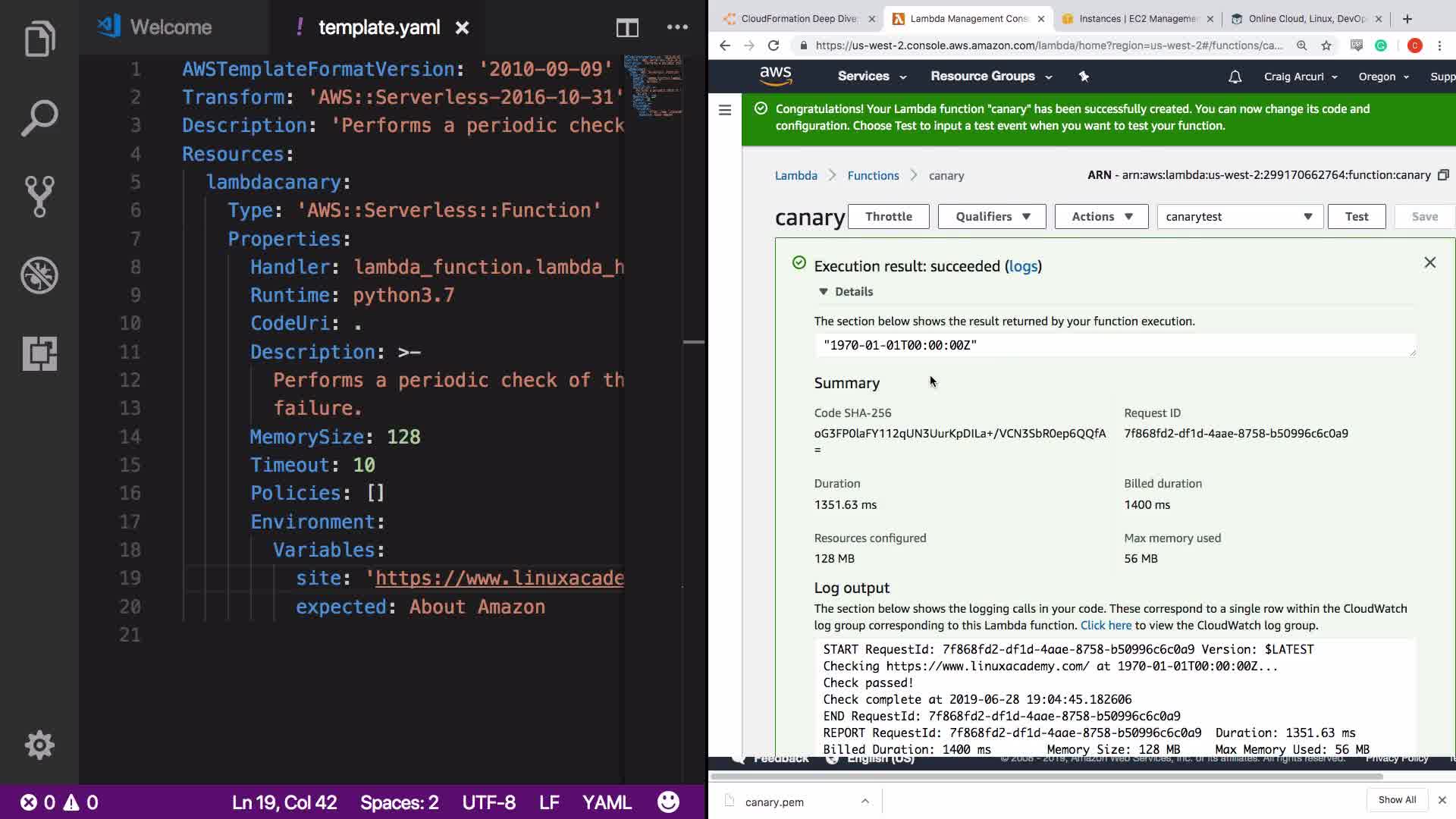Open Source Control view icon
This screenshot has width=1456, height=819.
pyautogui.click(x=39, y=196)
